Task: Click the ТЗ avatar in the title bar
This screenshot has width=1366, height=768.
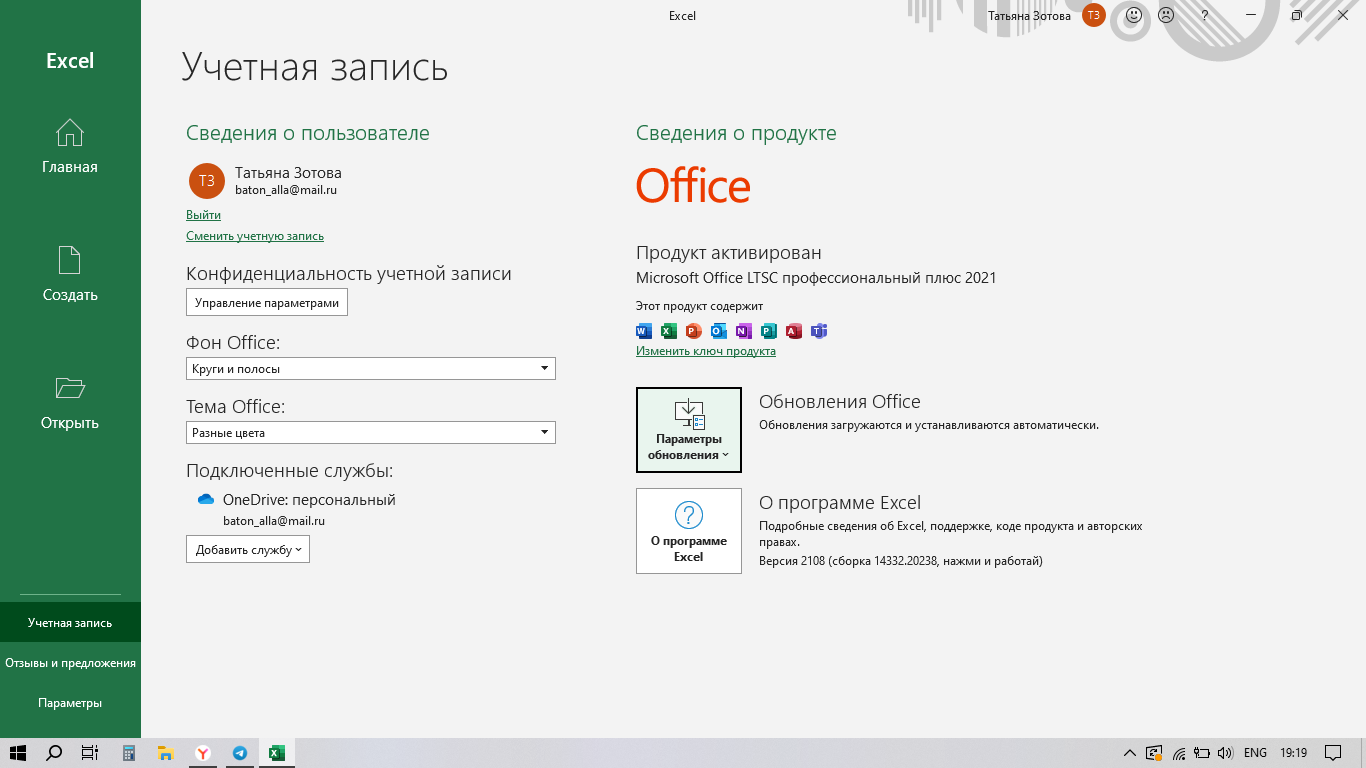Action: pos(1094,15)
